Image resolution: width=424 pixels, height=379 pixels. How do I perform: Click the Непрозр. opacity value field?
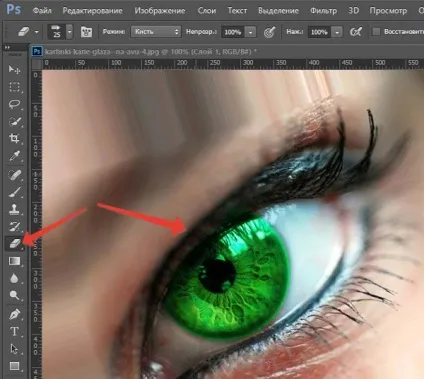click(233, 32)
